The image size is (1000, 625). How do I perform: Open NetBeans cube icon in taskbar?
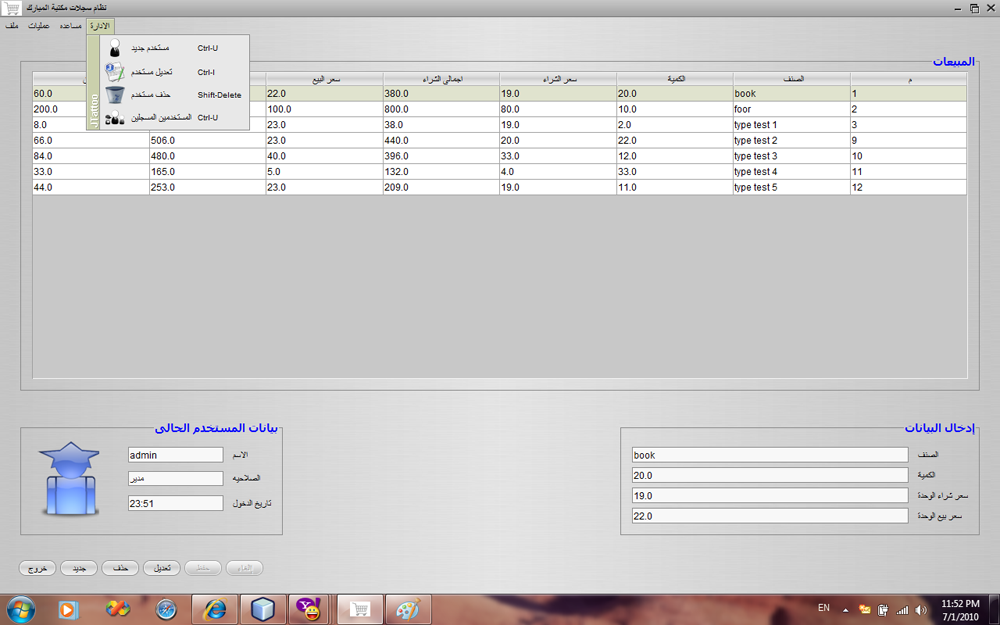point(262,610)
